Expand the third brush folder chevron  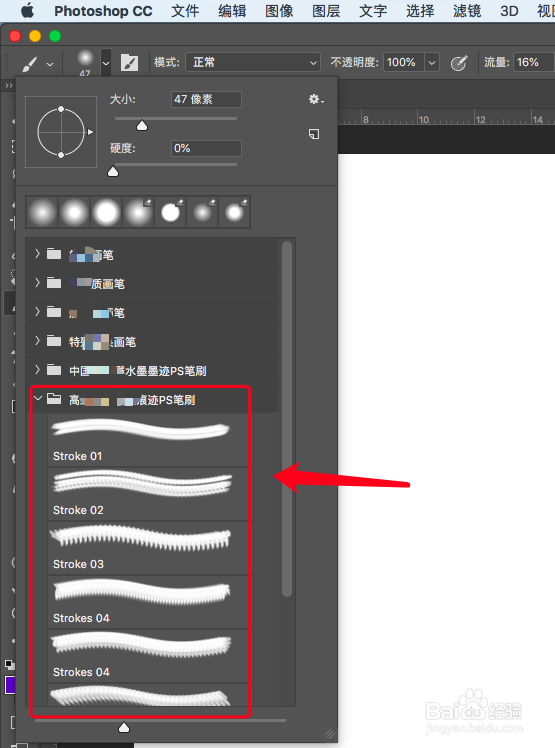[37, 312]
